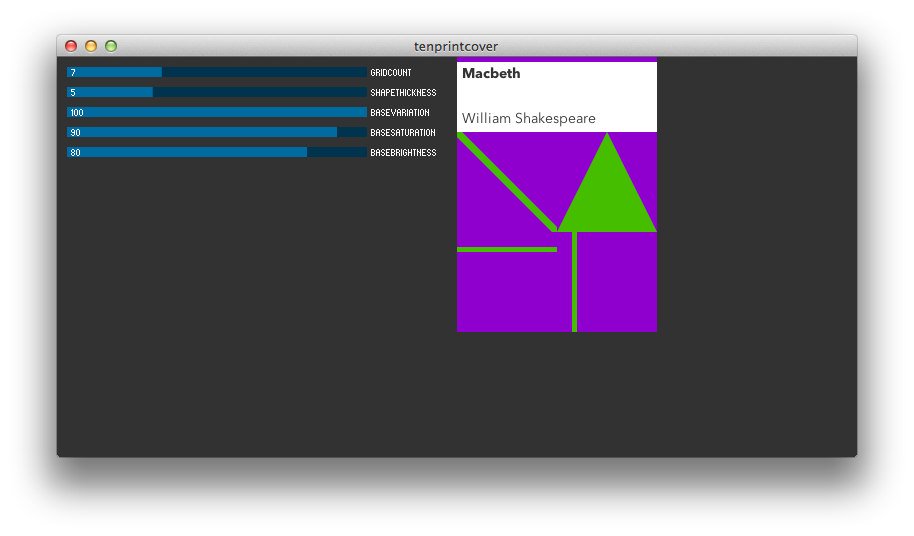
Task: Adjust the SHAPETHICKNESS slider
Action: tap(217, 92)
